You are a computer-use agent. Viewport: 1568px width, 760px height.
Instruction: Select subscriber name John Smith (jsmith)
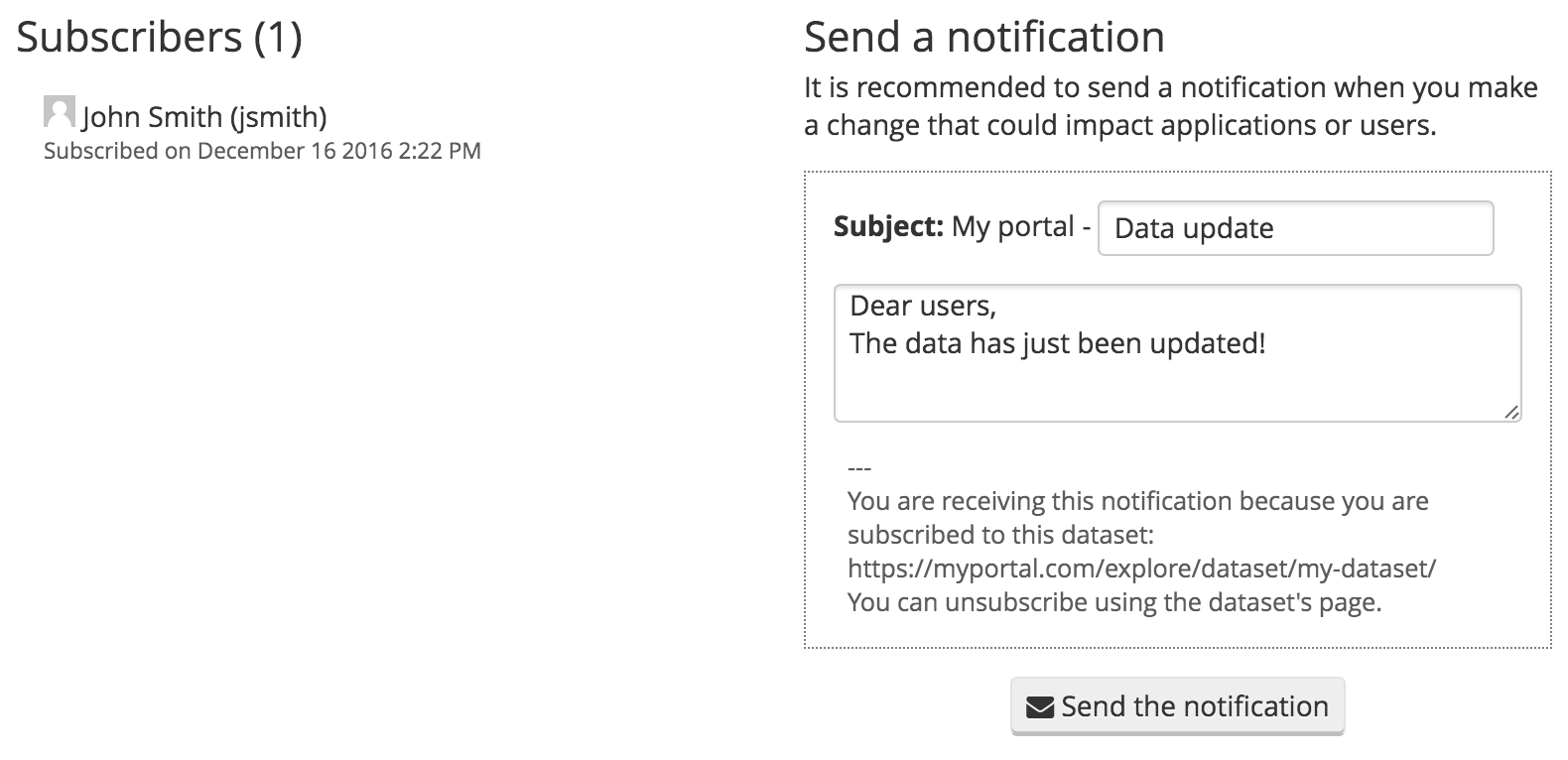click(x=204, y=117)
